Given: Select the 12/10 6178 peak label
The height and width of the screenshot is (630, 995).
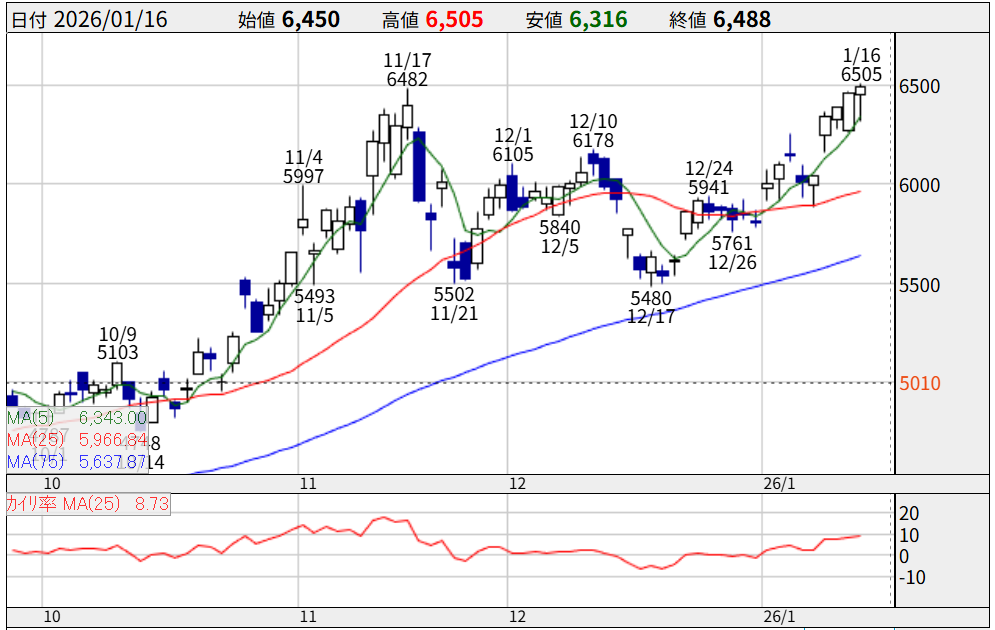Looking at the screenshot, I should click(592, 131).
